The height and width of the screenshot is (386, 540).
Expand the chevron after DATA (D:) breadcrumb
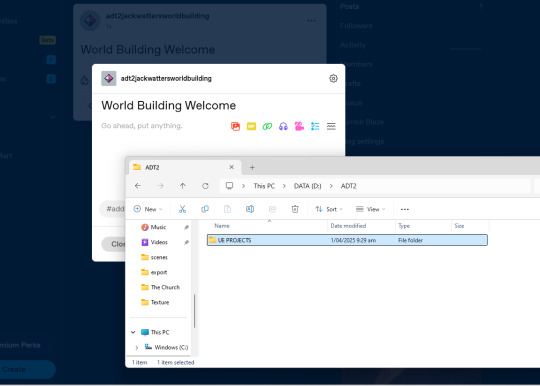tap(331, 186)
